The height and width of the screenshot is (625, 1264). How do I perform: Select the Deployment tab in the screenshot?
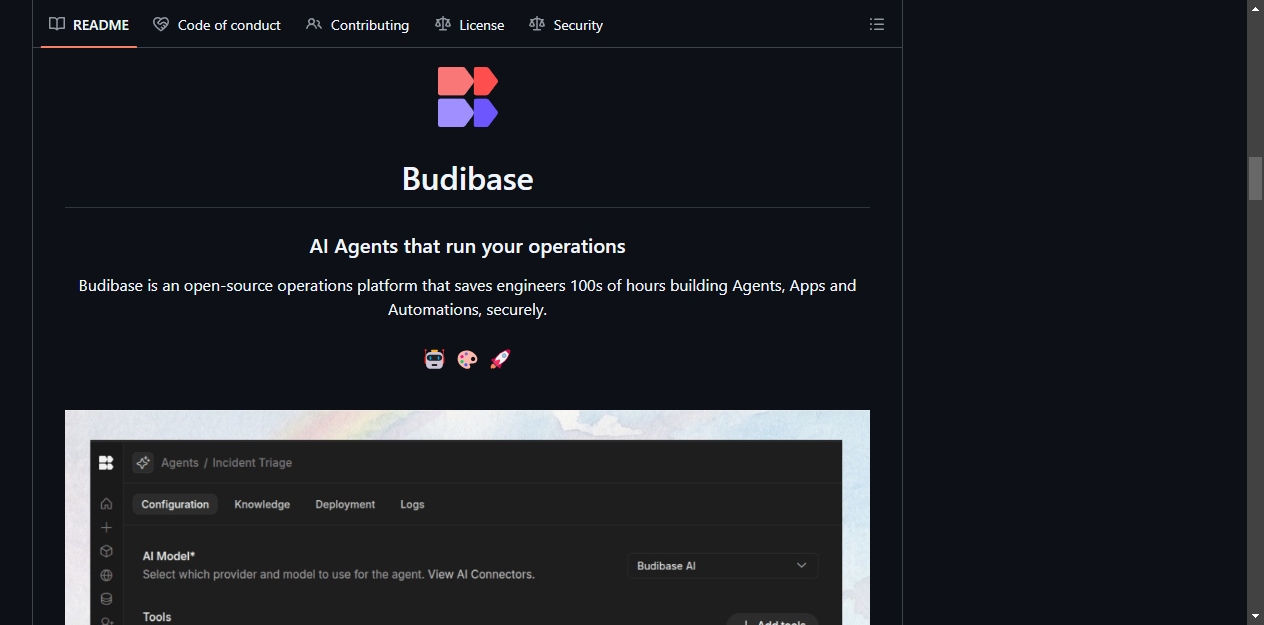(345, 504)
